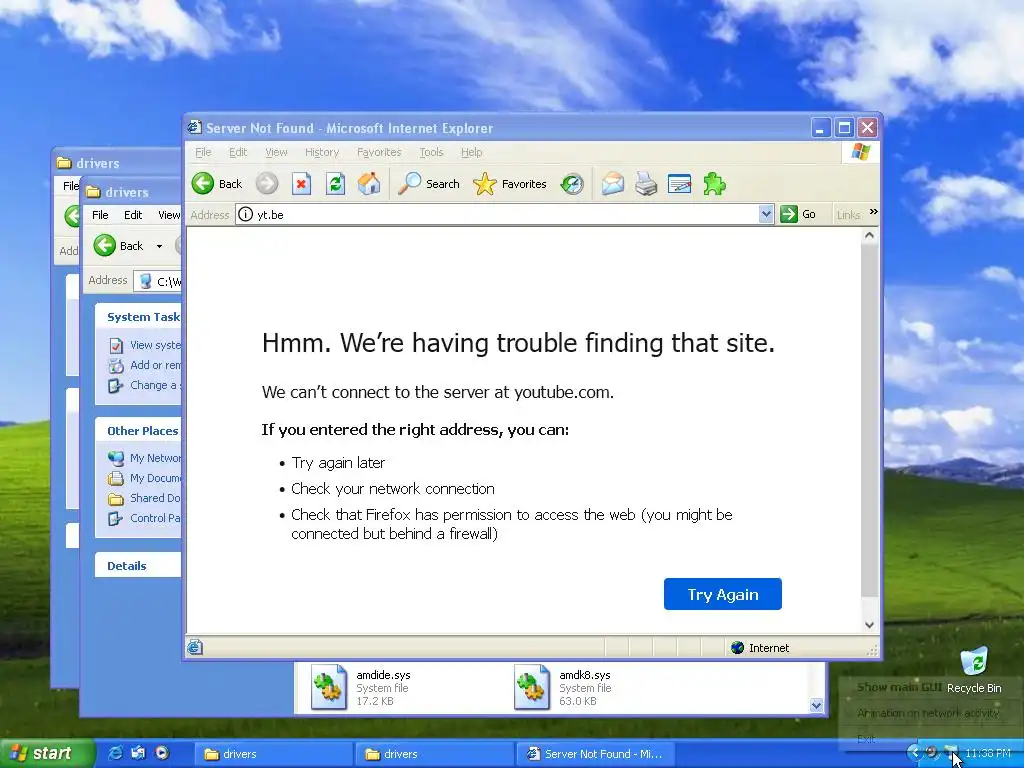1024x768 pixels.
Task: Open the Tools menu
Action: (431, 152)
